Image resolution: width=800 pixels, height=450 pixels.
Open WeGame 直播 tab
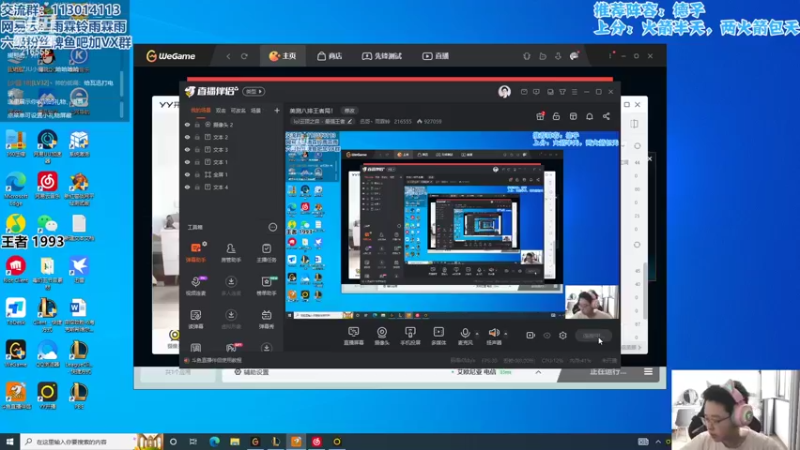coord(435,56)
